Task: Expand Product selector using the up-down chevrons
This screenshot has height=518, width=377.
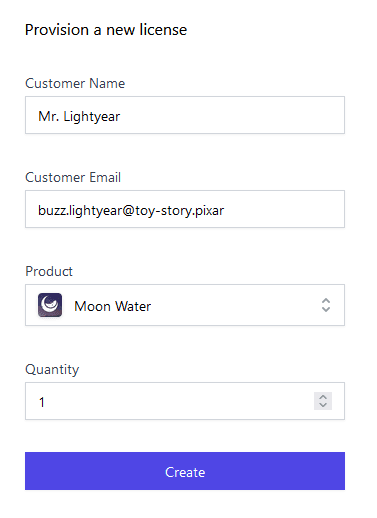Action: [326, 305]
